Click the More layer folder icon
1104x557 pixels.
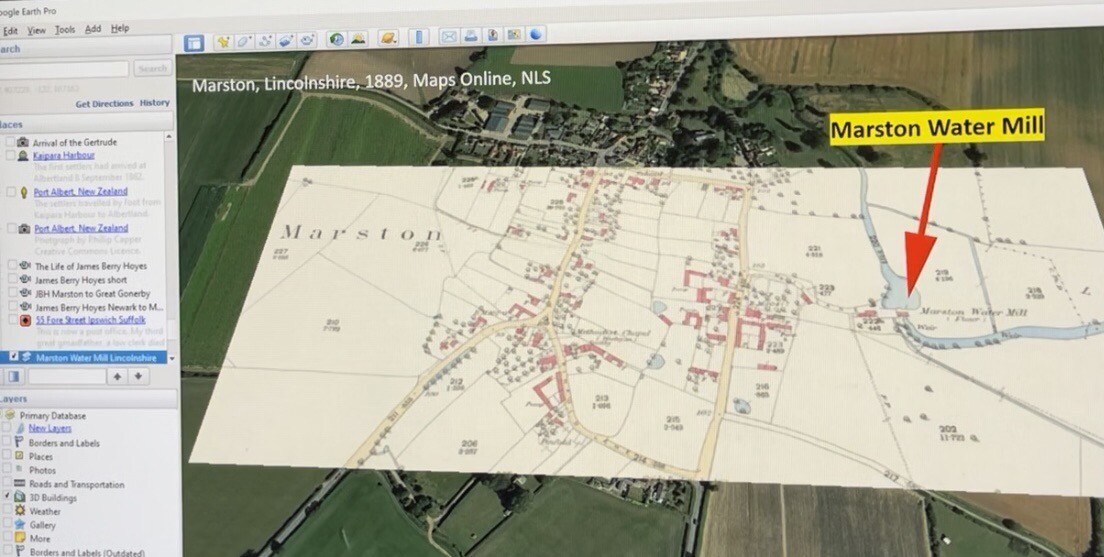pos(20,538)
